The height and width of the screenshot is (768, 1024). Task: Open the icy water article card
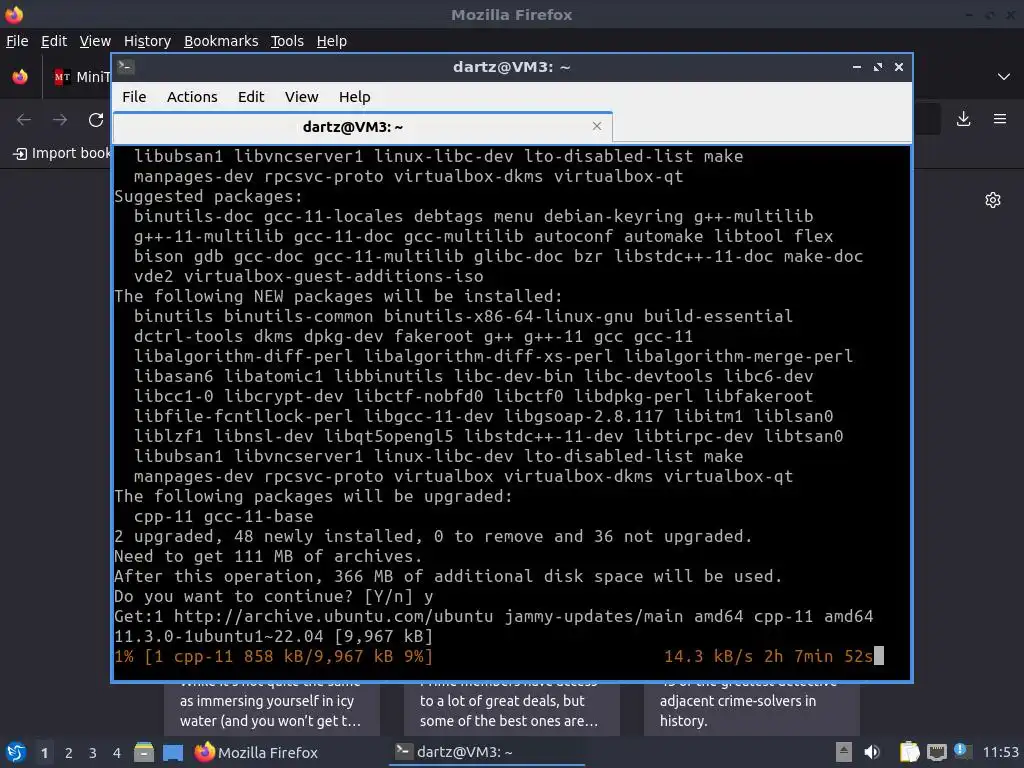point(272,709)
